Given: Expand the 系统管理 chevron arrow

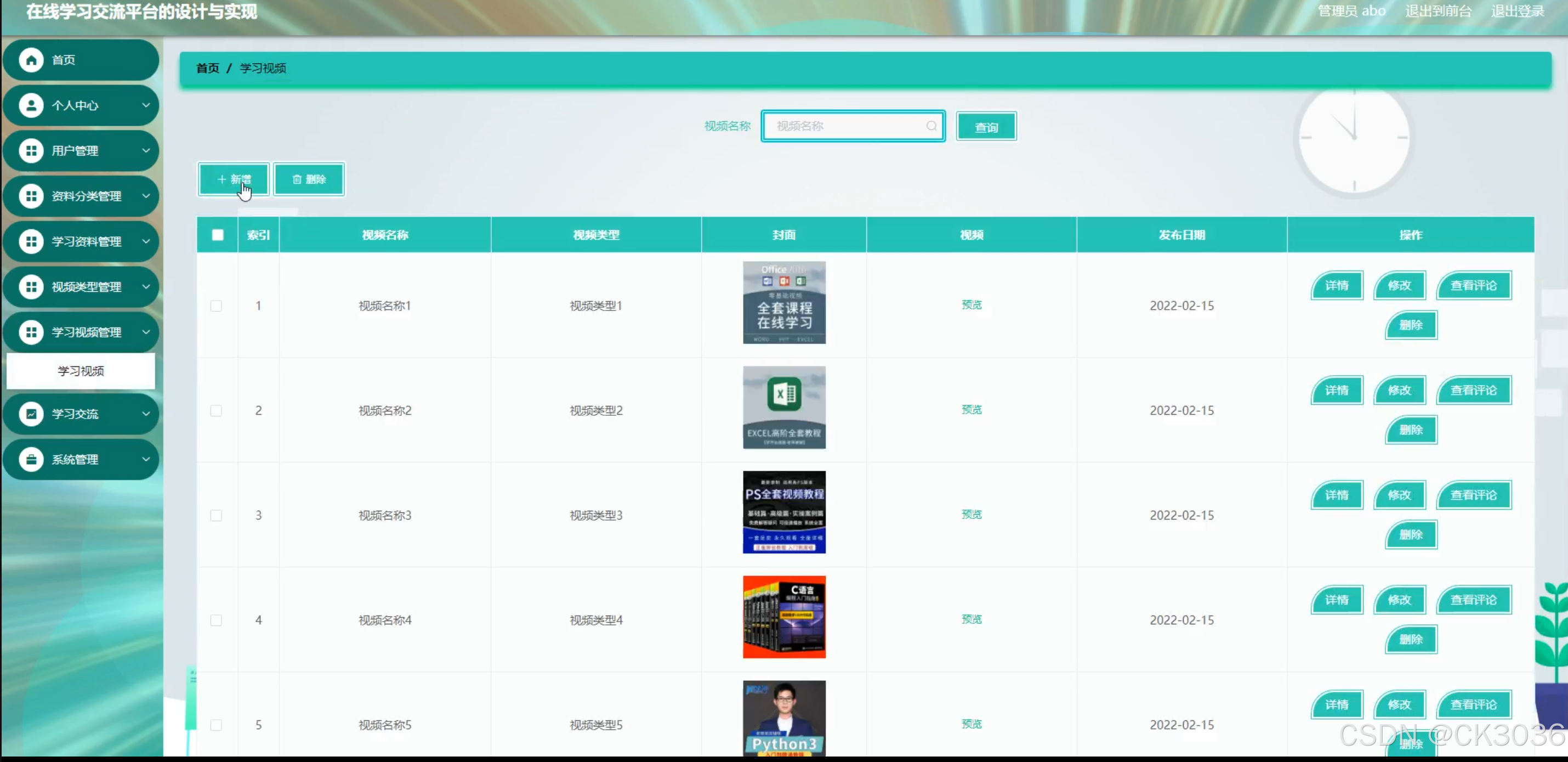Looking at the screenshot, I should [146, 459].
